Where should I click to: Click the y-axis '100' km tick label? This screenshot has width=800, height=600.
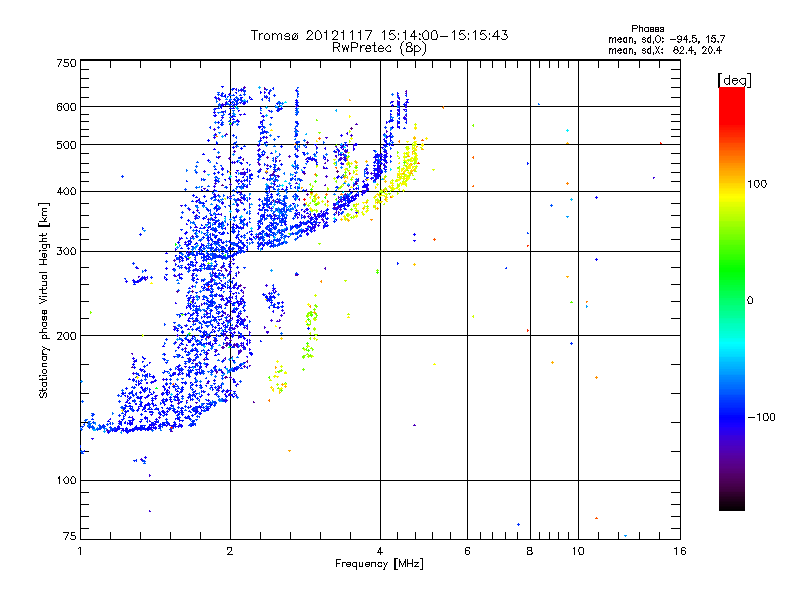point(66,481)
